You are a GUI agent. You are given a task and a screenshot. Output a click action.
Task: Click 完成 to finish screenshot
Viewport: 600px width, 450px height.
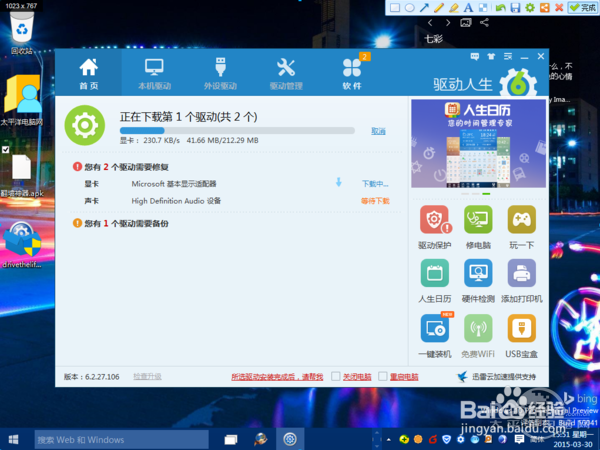582,8
